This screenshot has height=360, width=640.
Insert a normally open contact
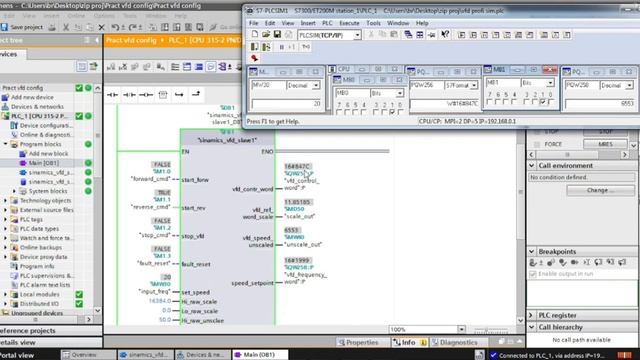click(x=112, y=95)
